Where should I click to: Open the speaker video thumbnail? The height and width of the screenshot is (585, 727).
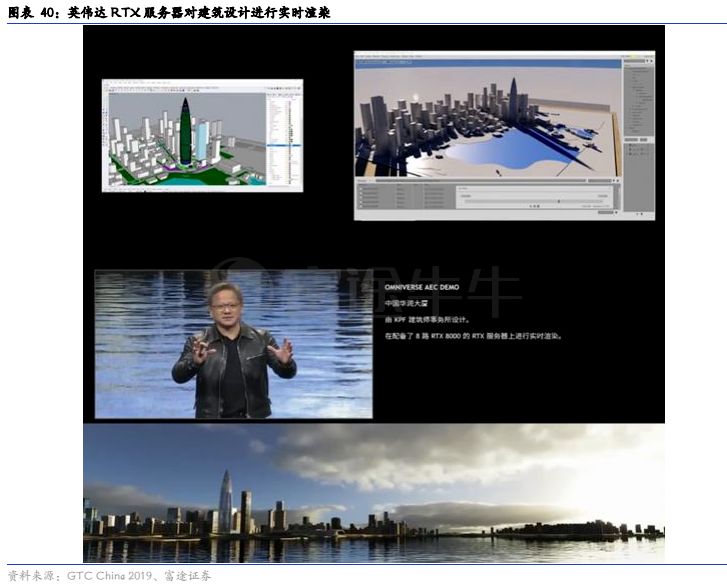(x=233, y=344)
